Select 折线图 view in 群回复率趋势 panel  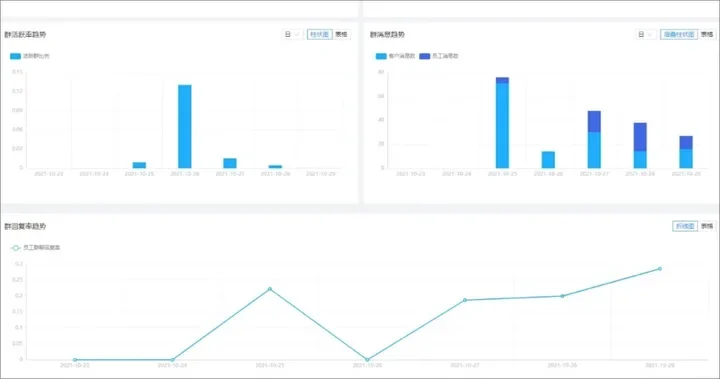click(x=685, y=226)
